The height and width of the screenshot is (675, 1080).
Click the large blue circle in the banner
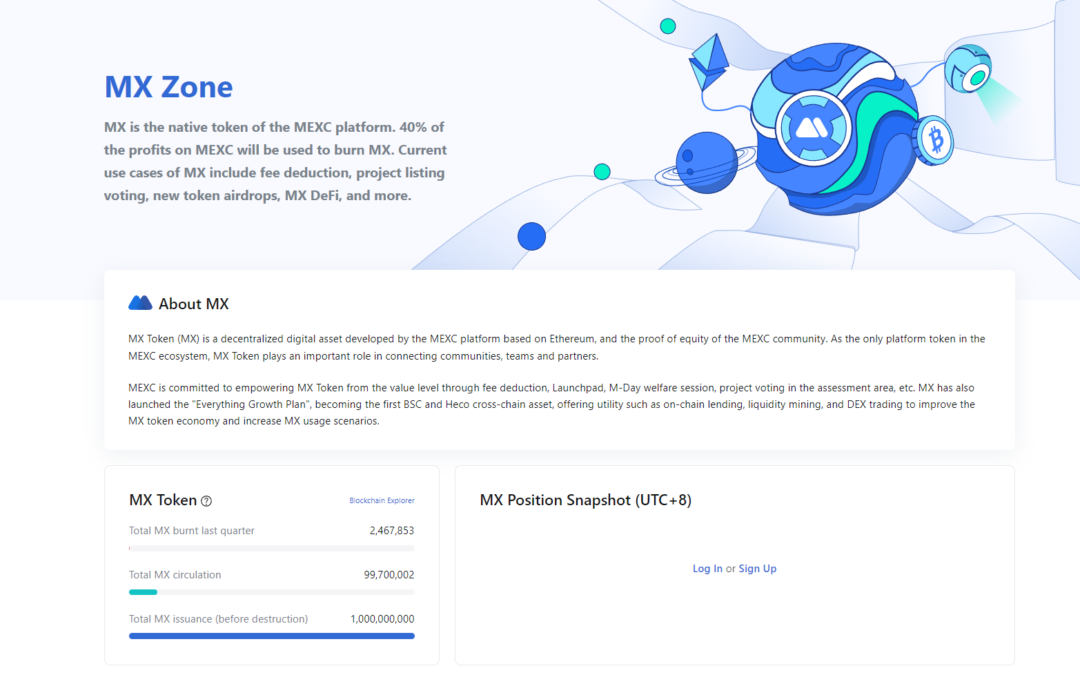tap(531, 236)
